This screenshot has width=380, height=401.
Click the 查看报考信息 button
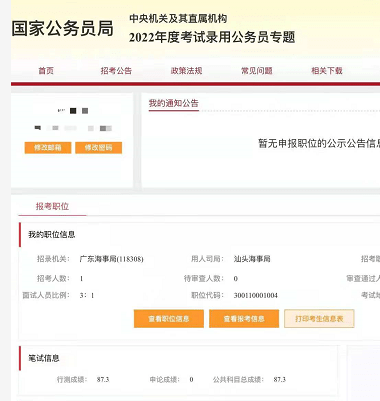click(x=244, y=319)
